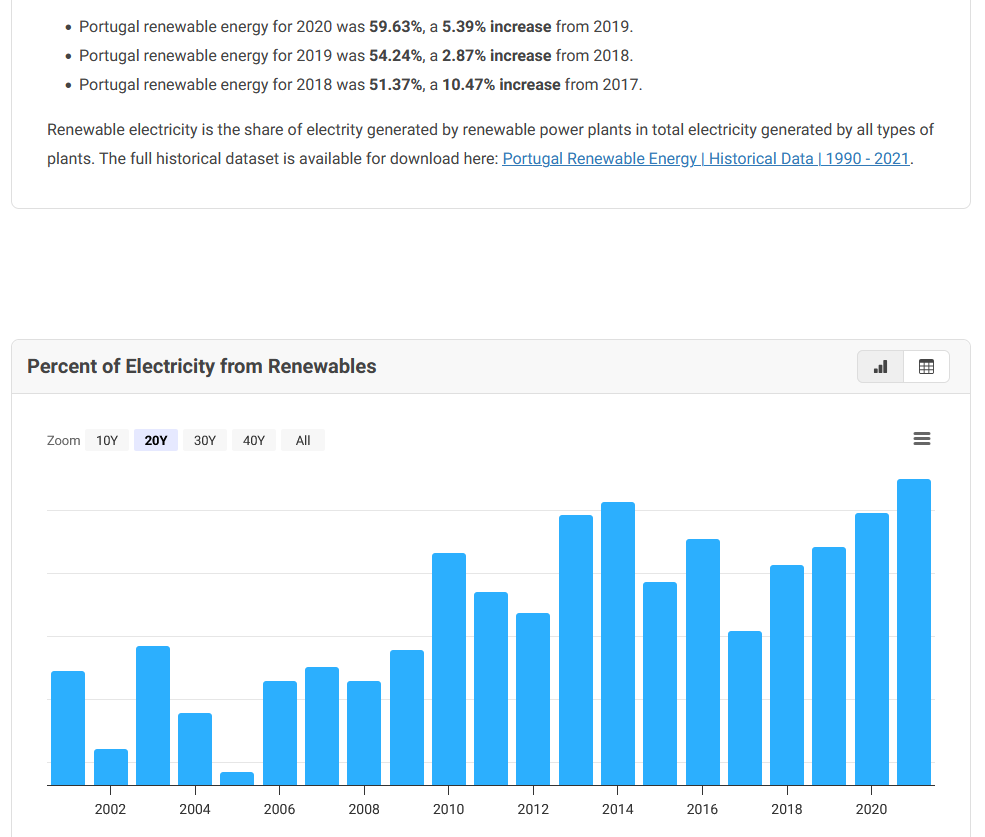985x837 pixels.
Task: Click the 2002 bar in chart
Action: [x=111, y=767]
